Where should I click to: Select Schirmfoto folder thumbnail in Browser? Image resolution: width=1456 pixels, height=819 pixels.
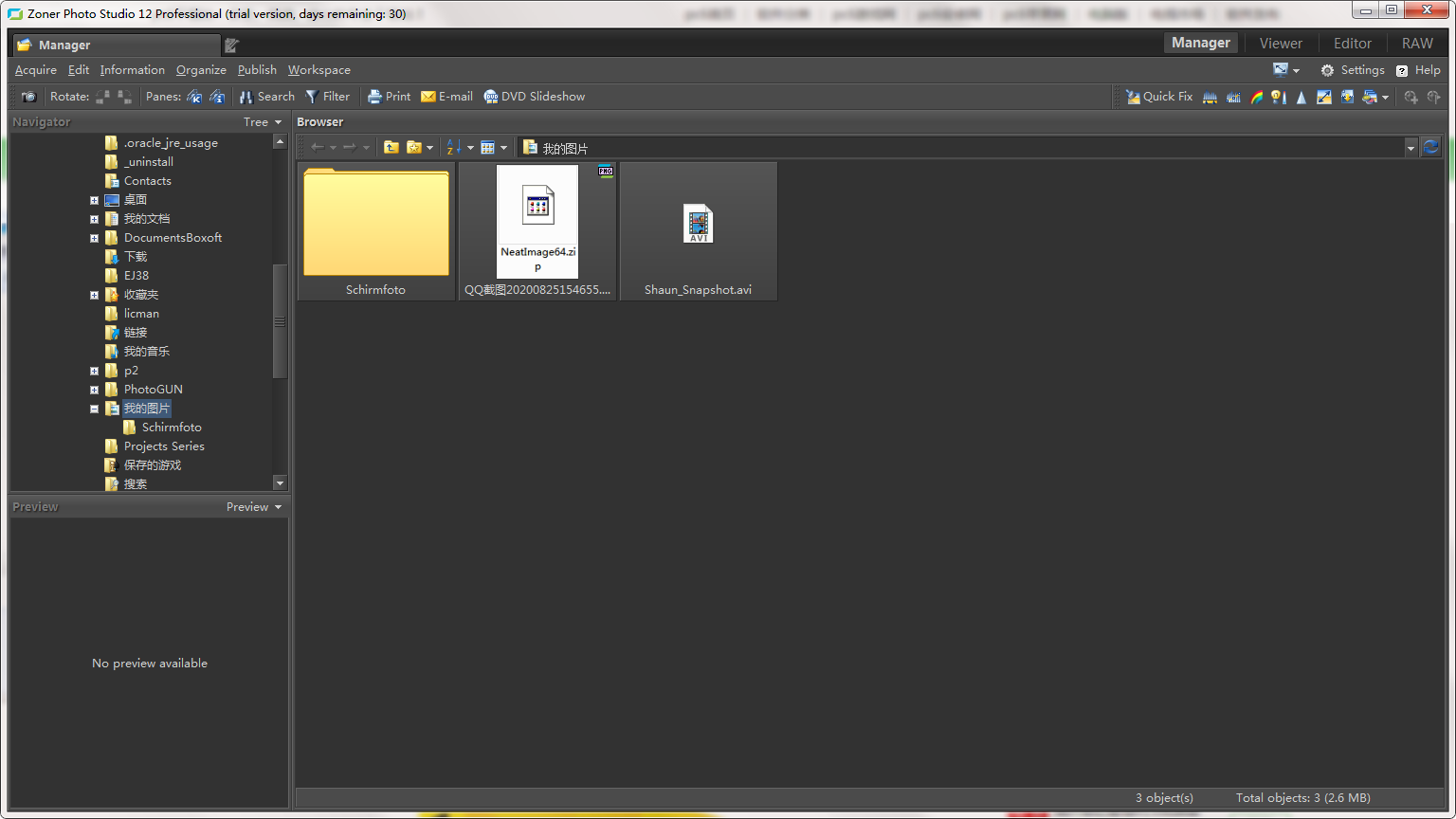(x=376, y=231)
